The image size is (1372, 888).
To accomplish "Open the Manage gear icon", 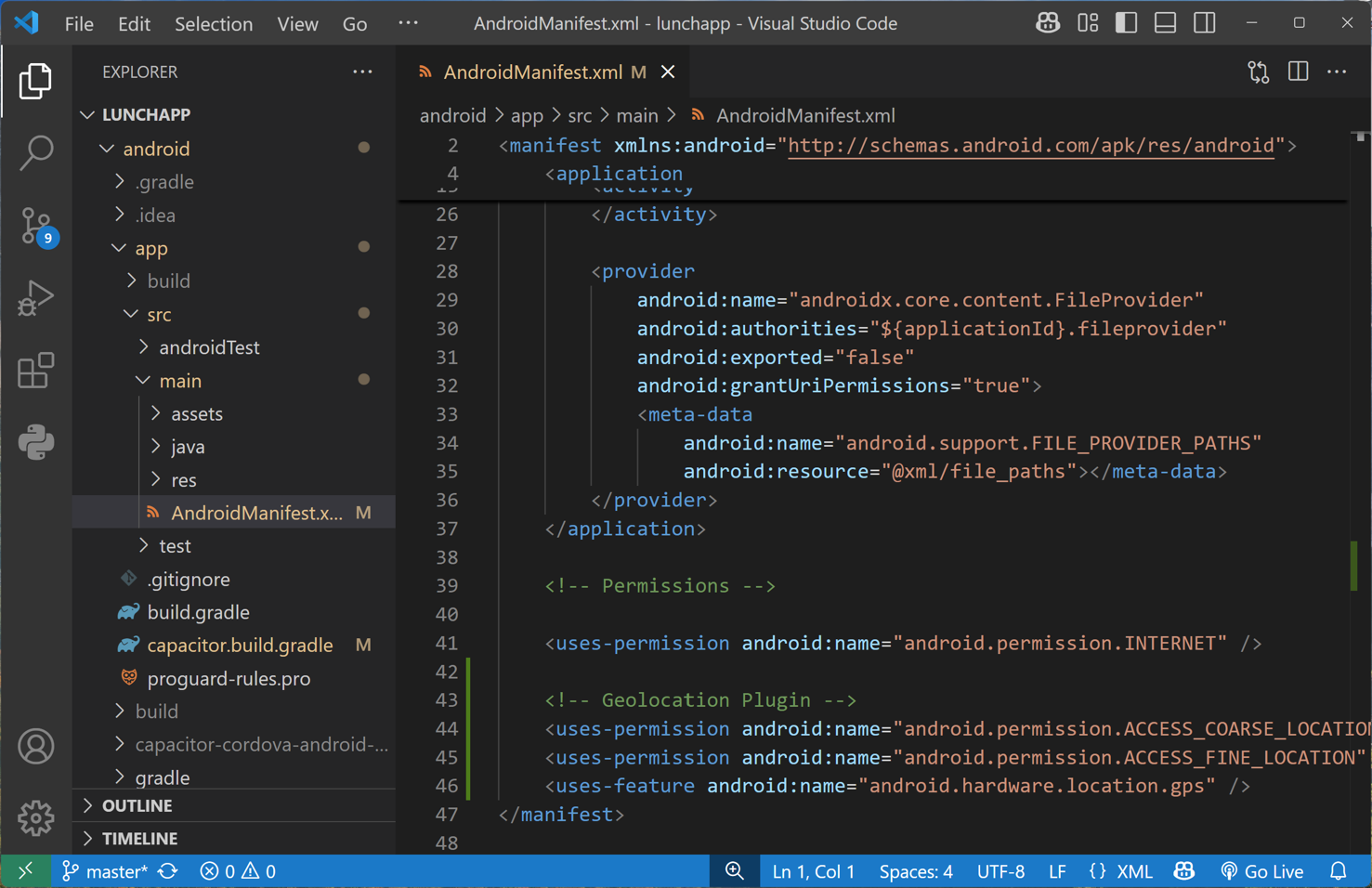I will (35, 818).
